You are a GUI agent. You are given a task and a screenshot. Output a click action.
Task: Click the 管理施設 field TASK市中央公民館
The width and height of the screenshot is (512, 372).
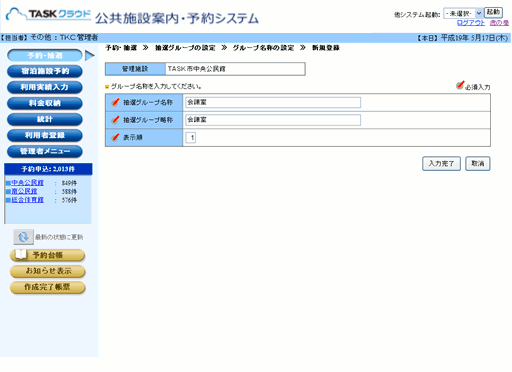(x=235, y=69)
